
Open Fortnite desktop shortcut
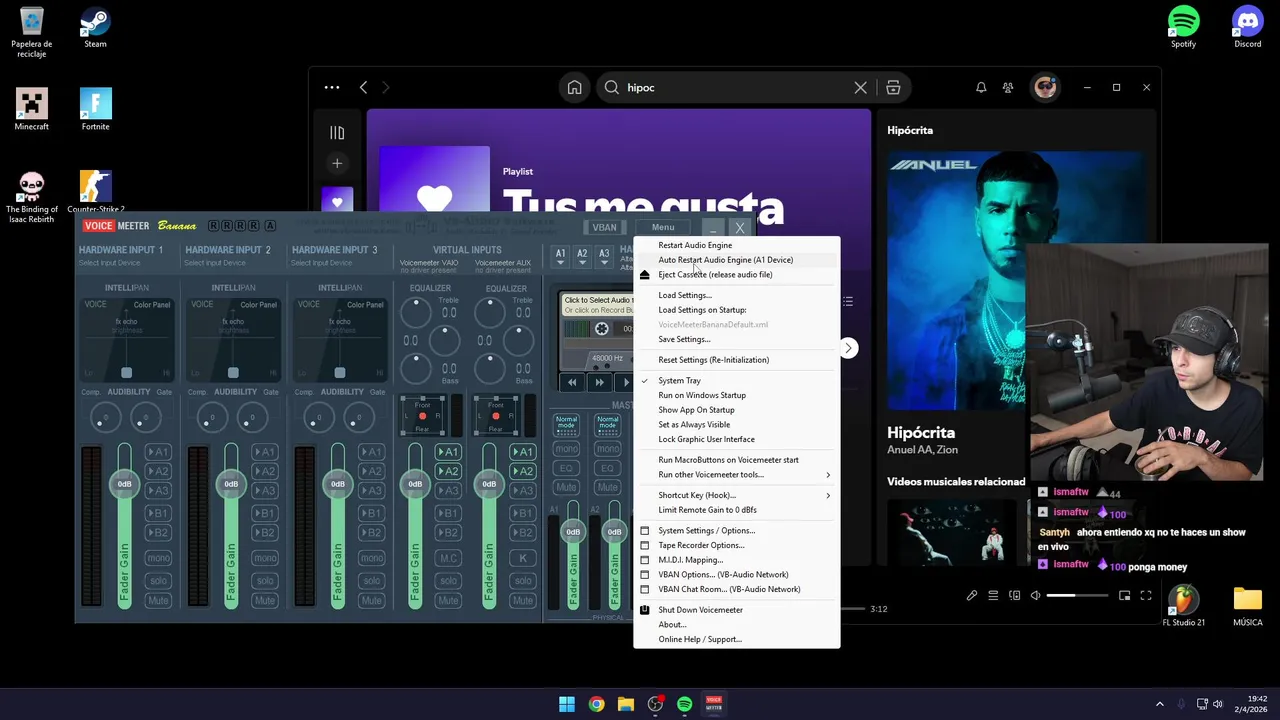[95, 110]
